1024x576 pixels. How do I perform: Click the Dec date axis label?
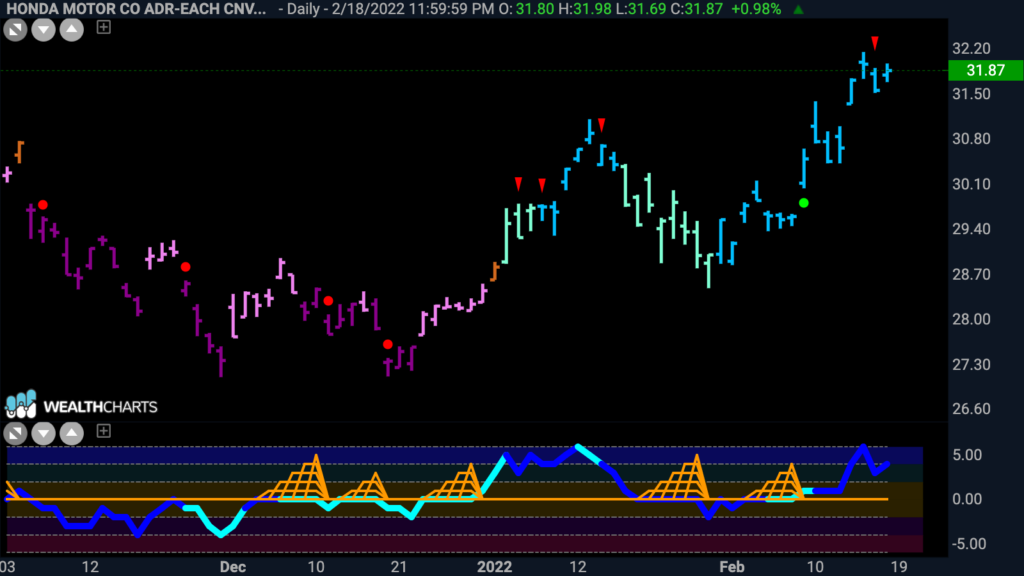pyautogui.click(x=232, y=567)
